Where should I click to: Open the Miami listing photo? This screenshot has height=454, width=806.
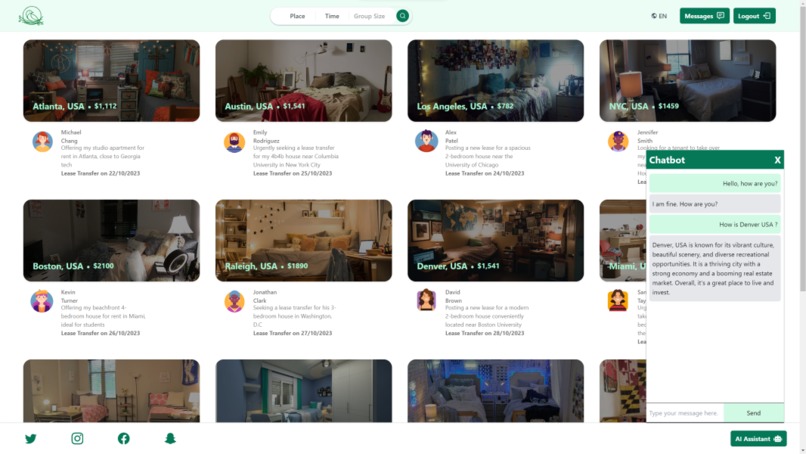[622, 241]
